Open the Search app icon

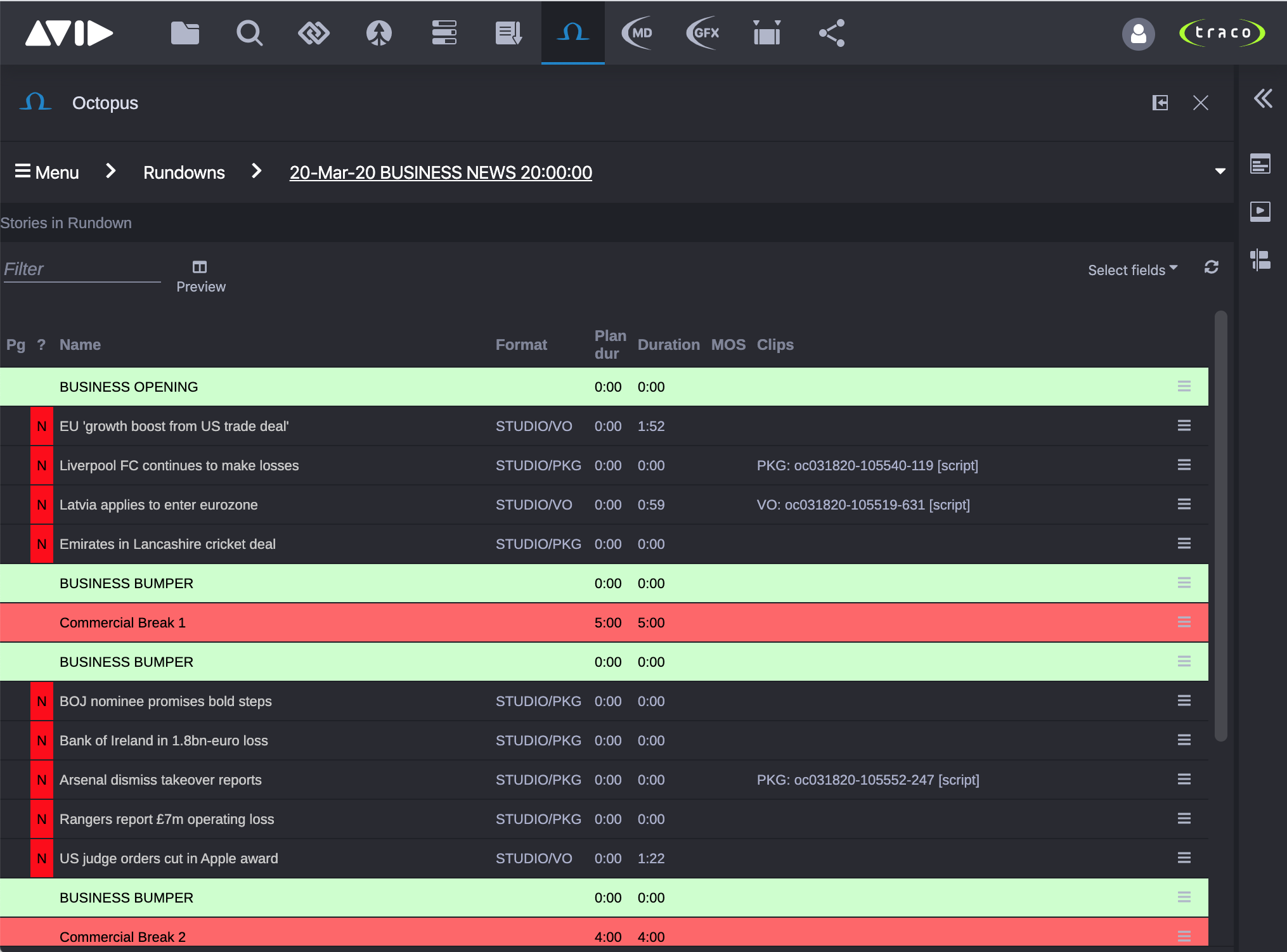point(249,33)
